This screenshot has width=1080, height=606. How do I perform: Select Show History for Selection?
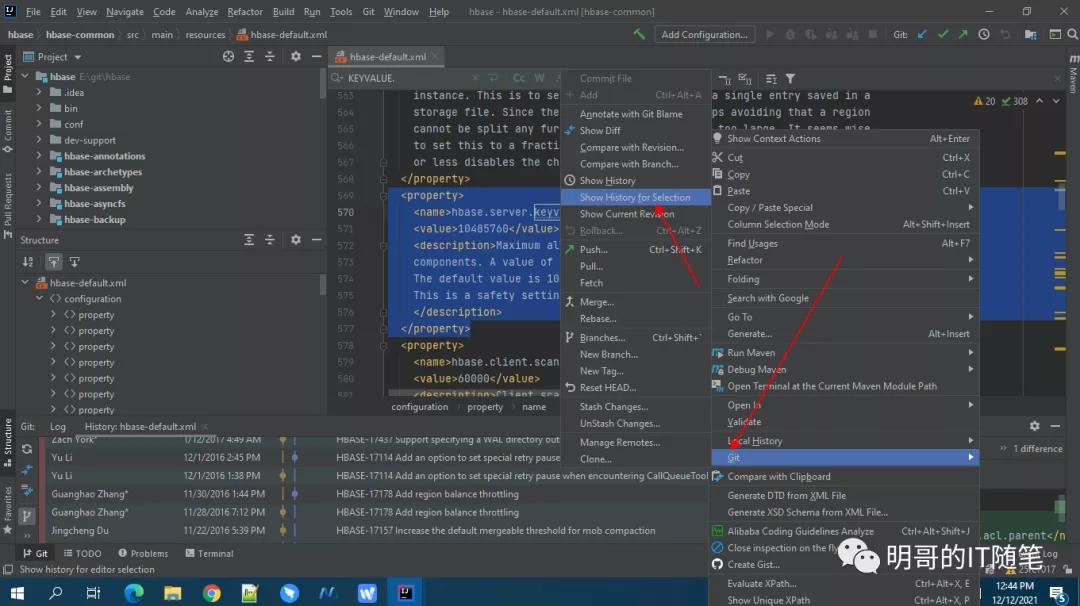[x=636, y=197]
